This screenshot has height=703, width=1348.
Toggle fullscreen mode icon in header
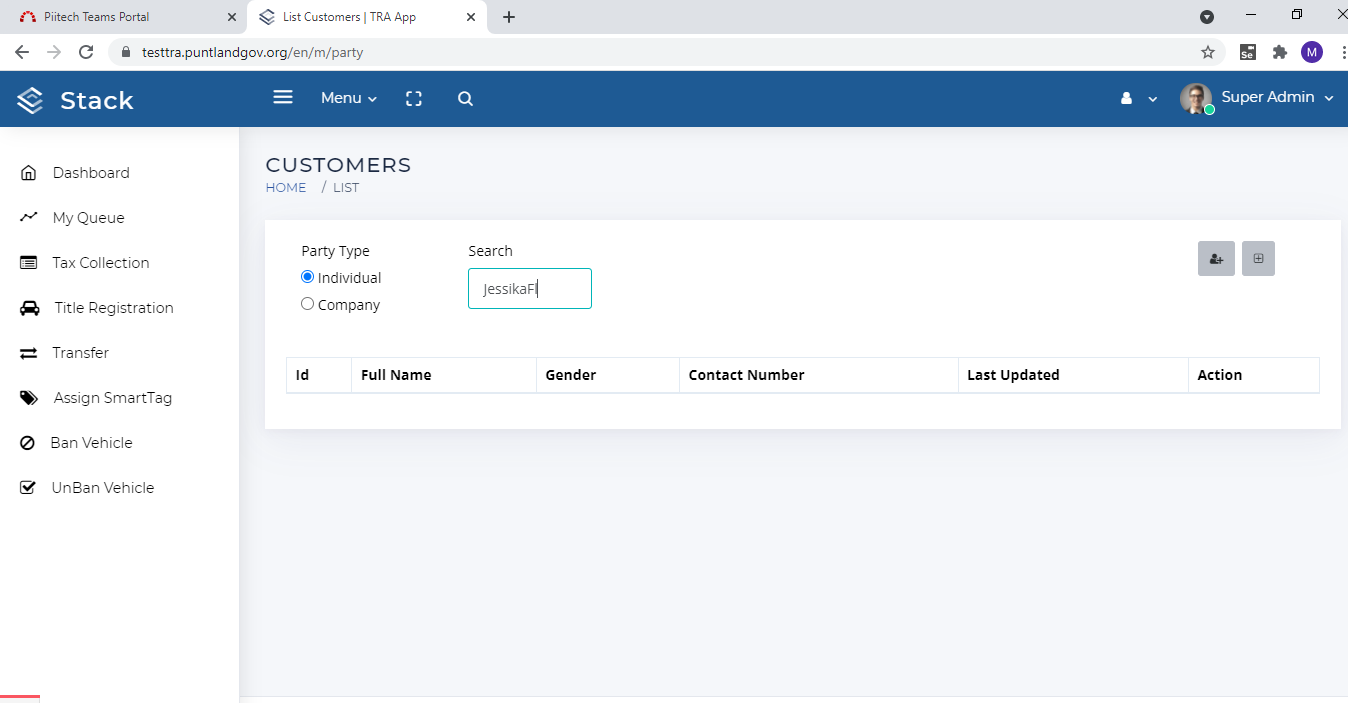[414, 98]
